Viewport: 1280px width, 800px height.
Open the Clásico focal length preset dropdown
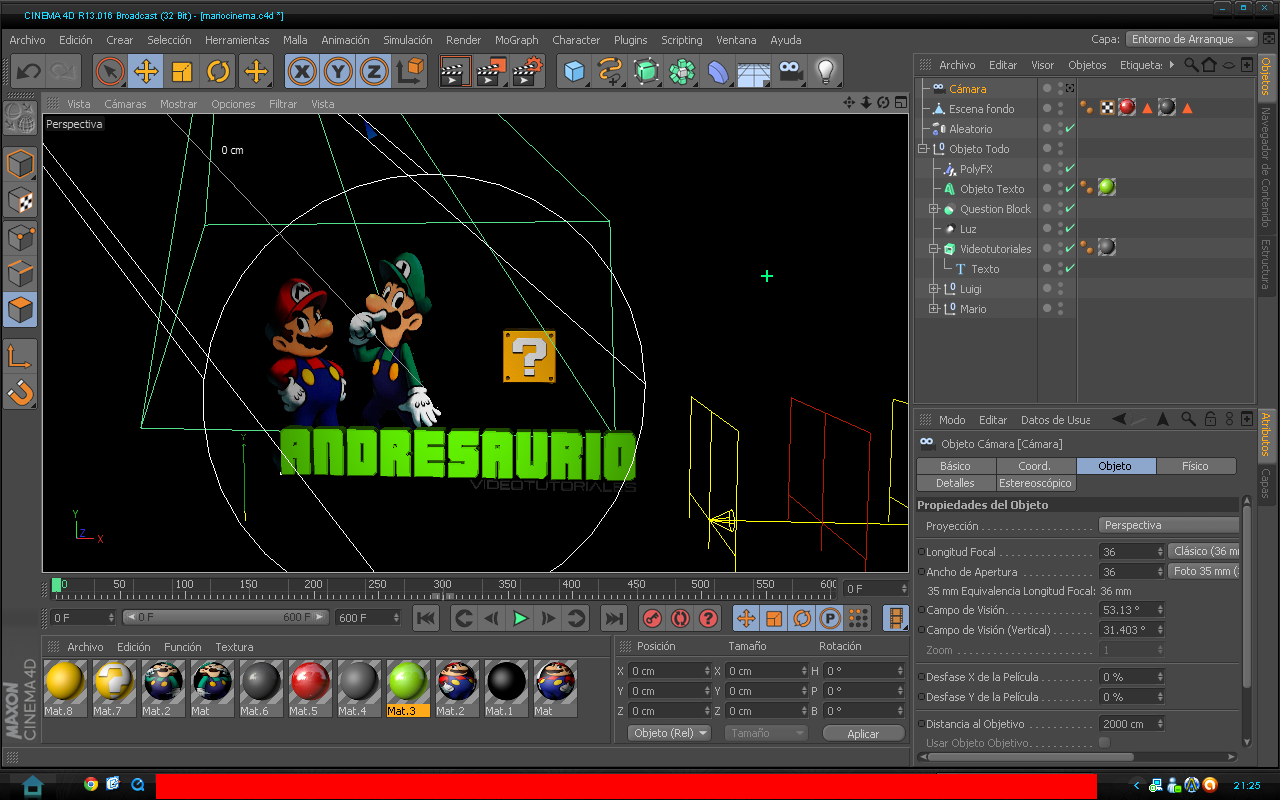click(x=1204, y=551)
